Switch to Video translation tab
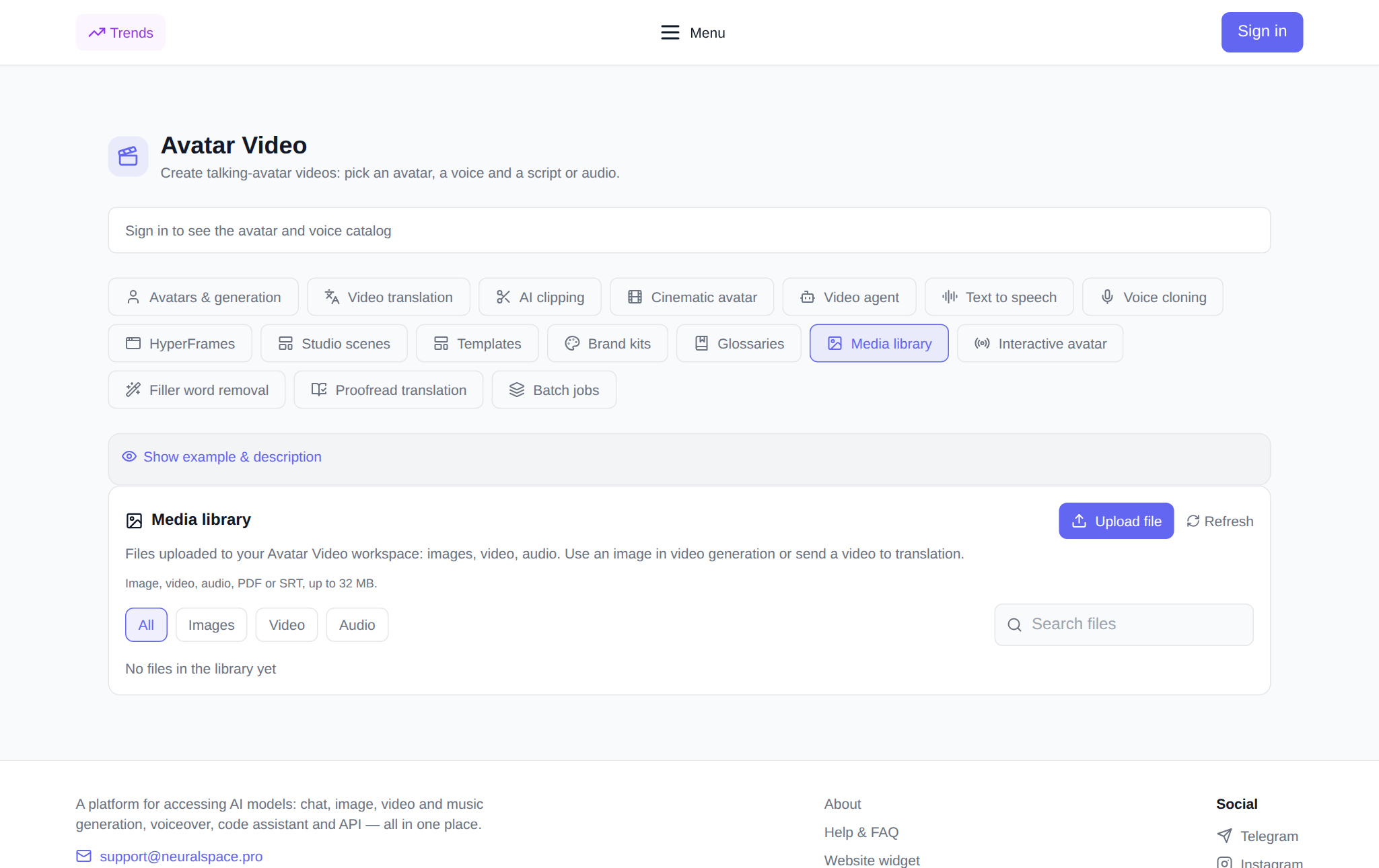This screenshot has height=868, width=1379. click(x=388, y=297)
